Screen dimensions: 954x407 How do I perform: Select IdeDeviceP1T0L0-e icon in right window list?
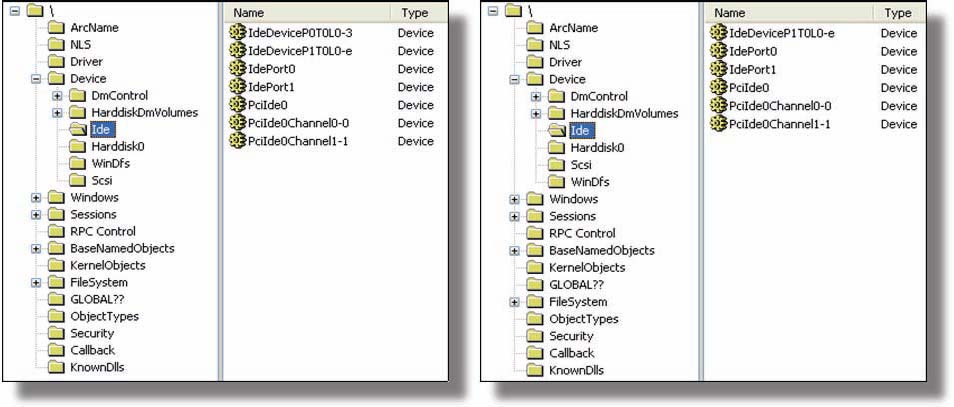719,33
